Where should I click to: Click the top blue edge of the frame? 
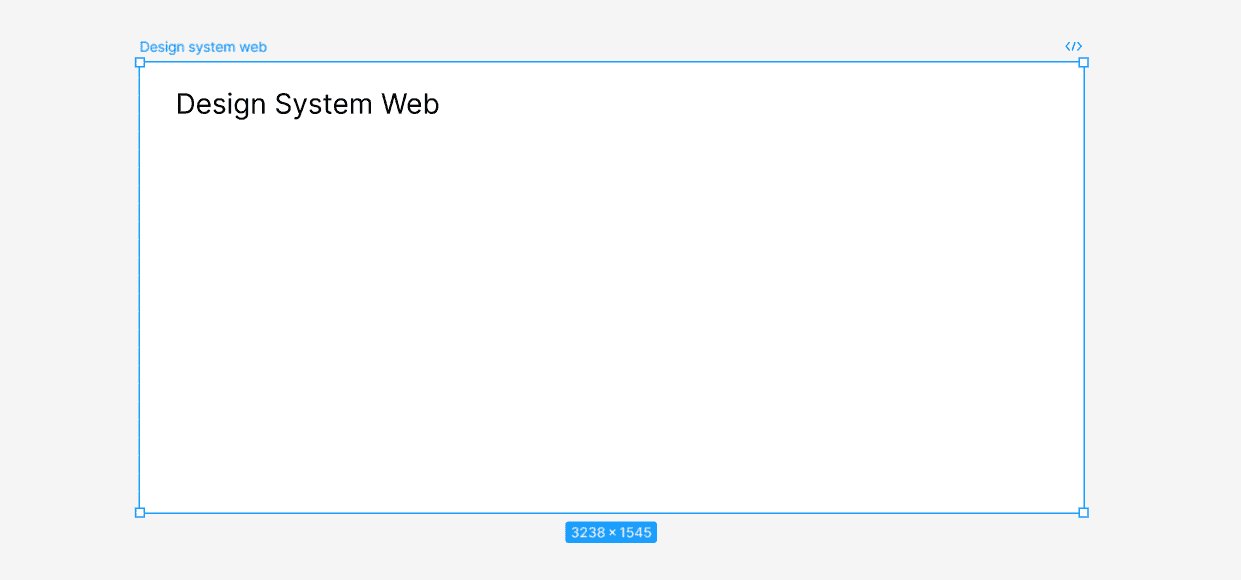pos(611,62)
